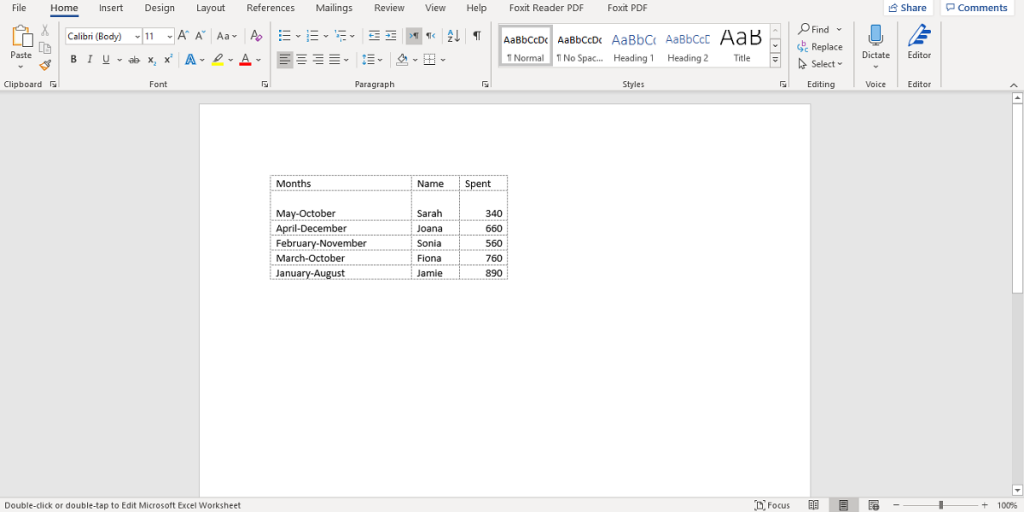
Task: Increase font size with the grow icon
Action: (184, 36)
